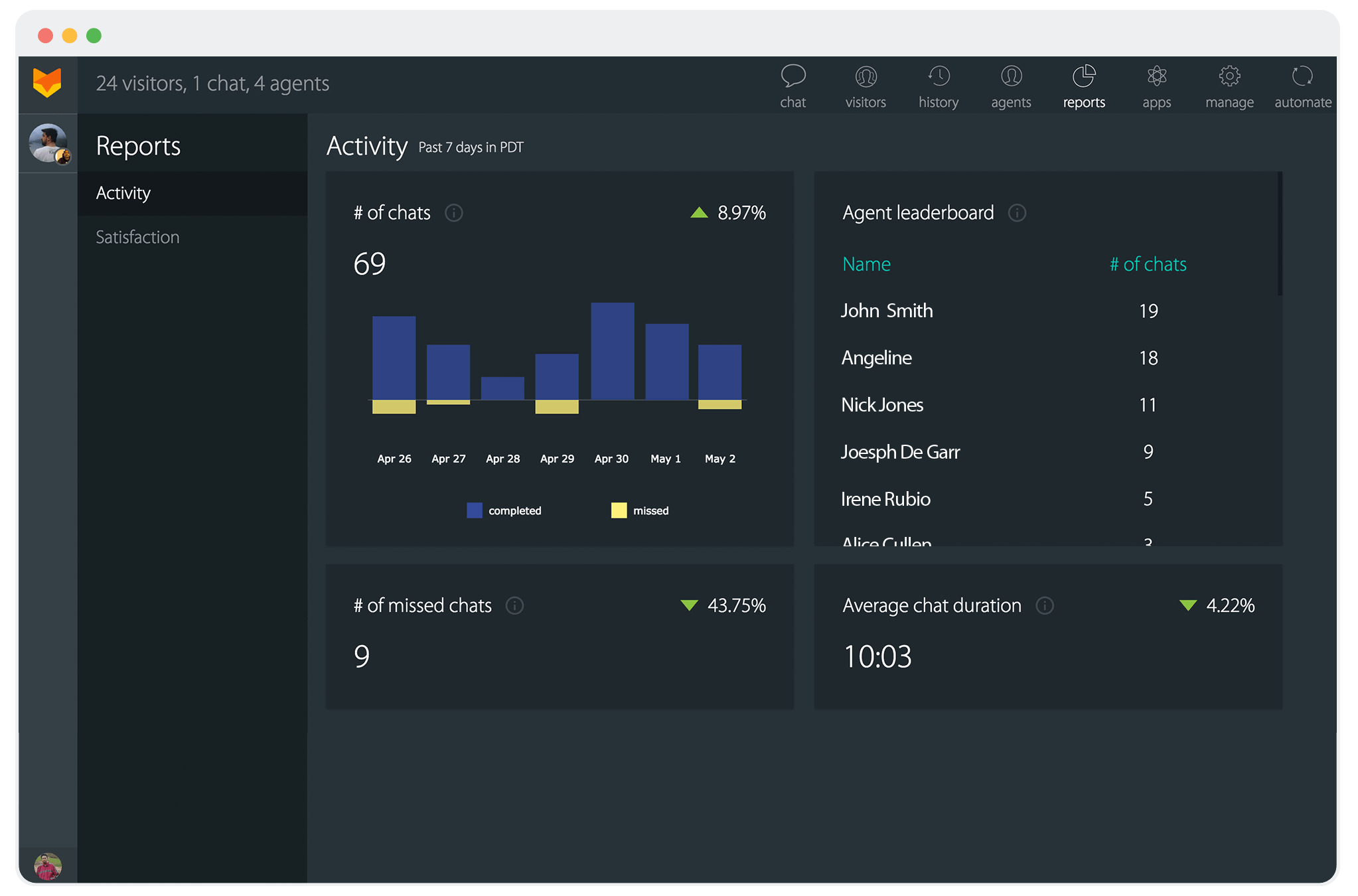Click John Smith's chat count 19
The width and height of the screenshot is (1358, 896).
(1148, 311)
